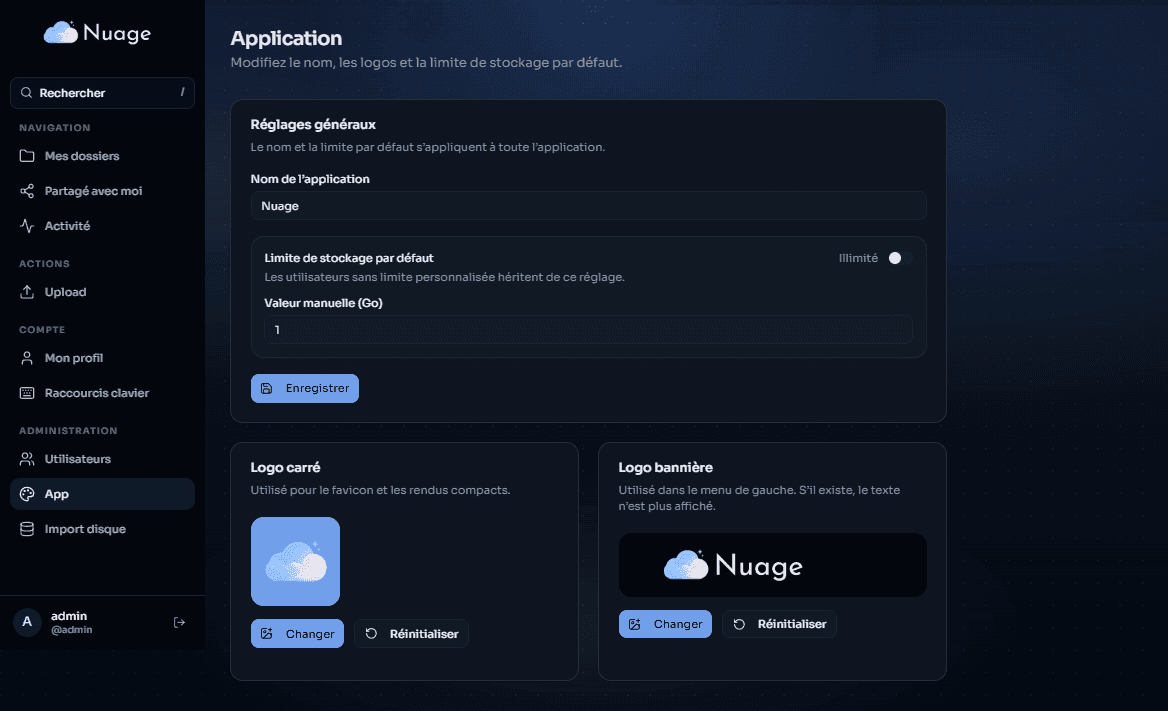Click the Valeur manuelle (Go) input
Image resolution: width=1168 pixels, height=711 pixels.
[x=588, y=329]
